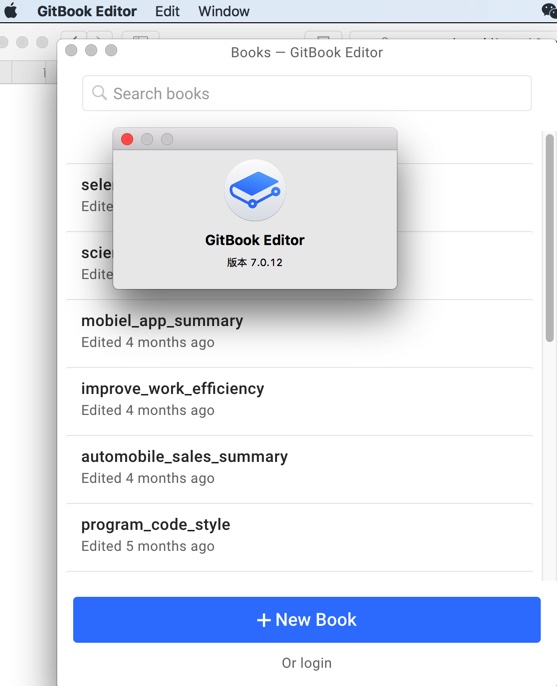The image size is (557, 686).
Task: Open the Edit menu
Action: (x=167, y=11)
